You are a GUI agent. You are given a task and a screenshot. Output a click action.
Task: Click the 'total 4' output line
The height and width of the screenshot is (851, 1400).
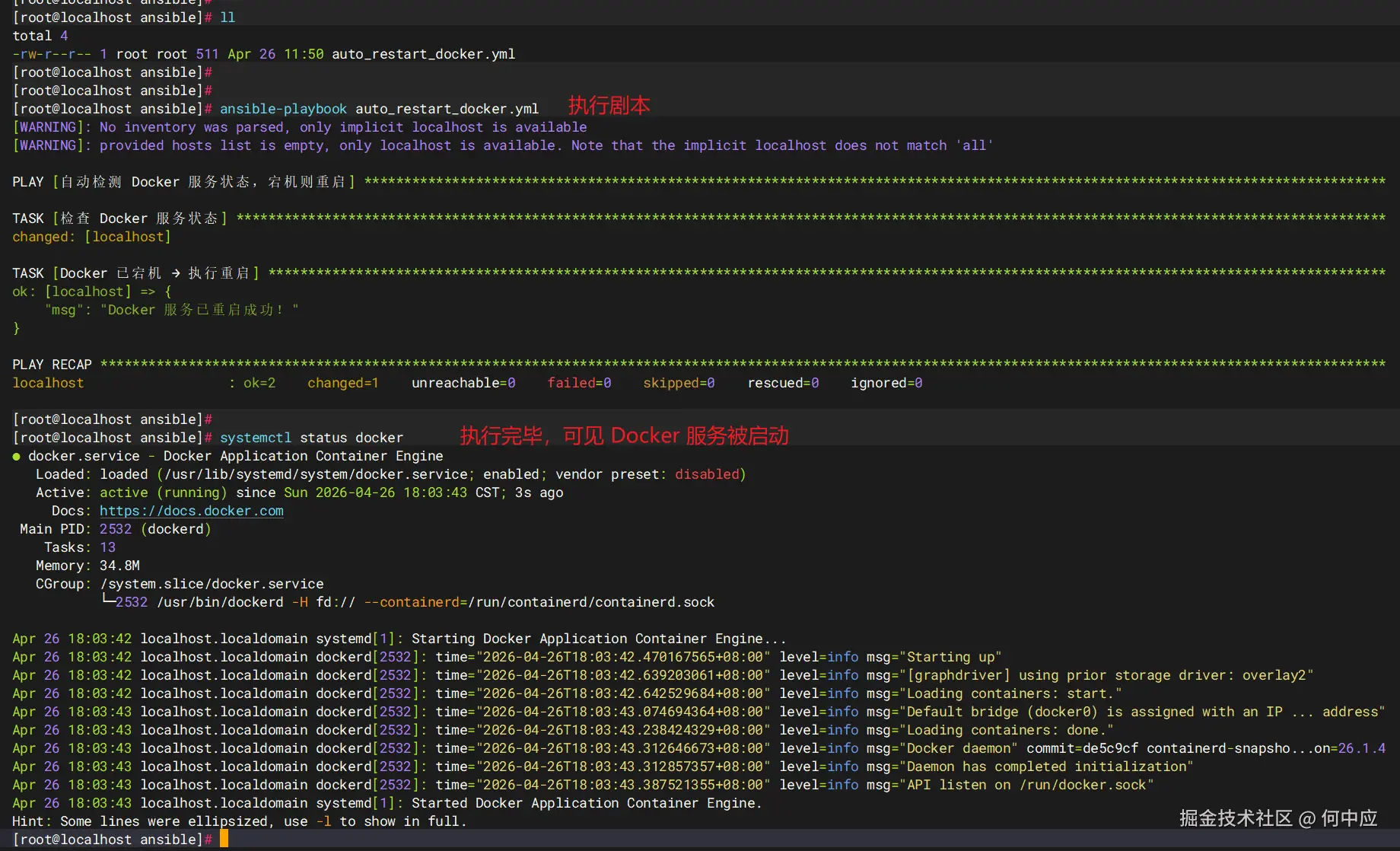[x=40, y=36]
